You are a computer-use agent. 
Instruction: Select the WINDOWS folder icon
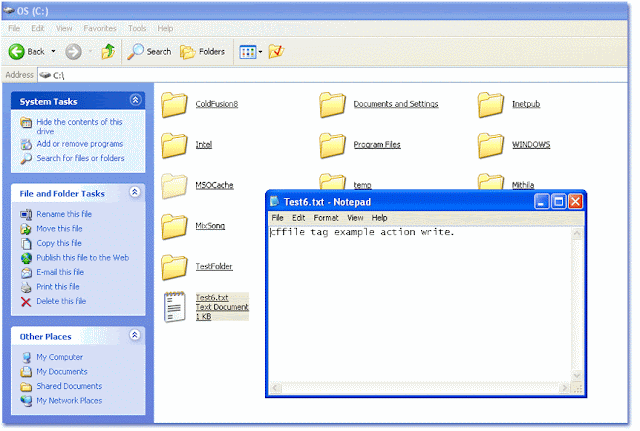[x=491, y=145]
